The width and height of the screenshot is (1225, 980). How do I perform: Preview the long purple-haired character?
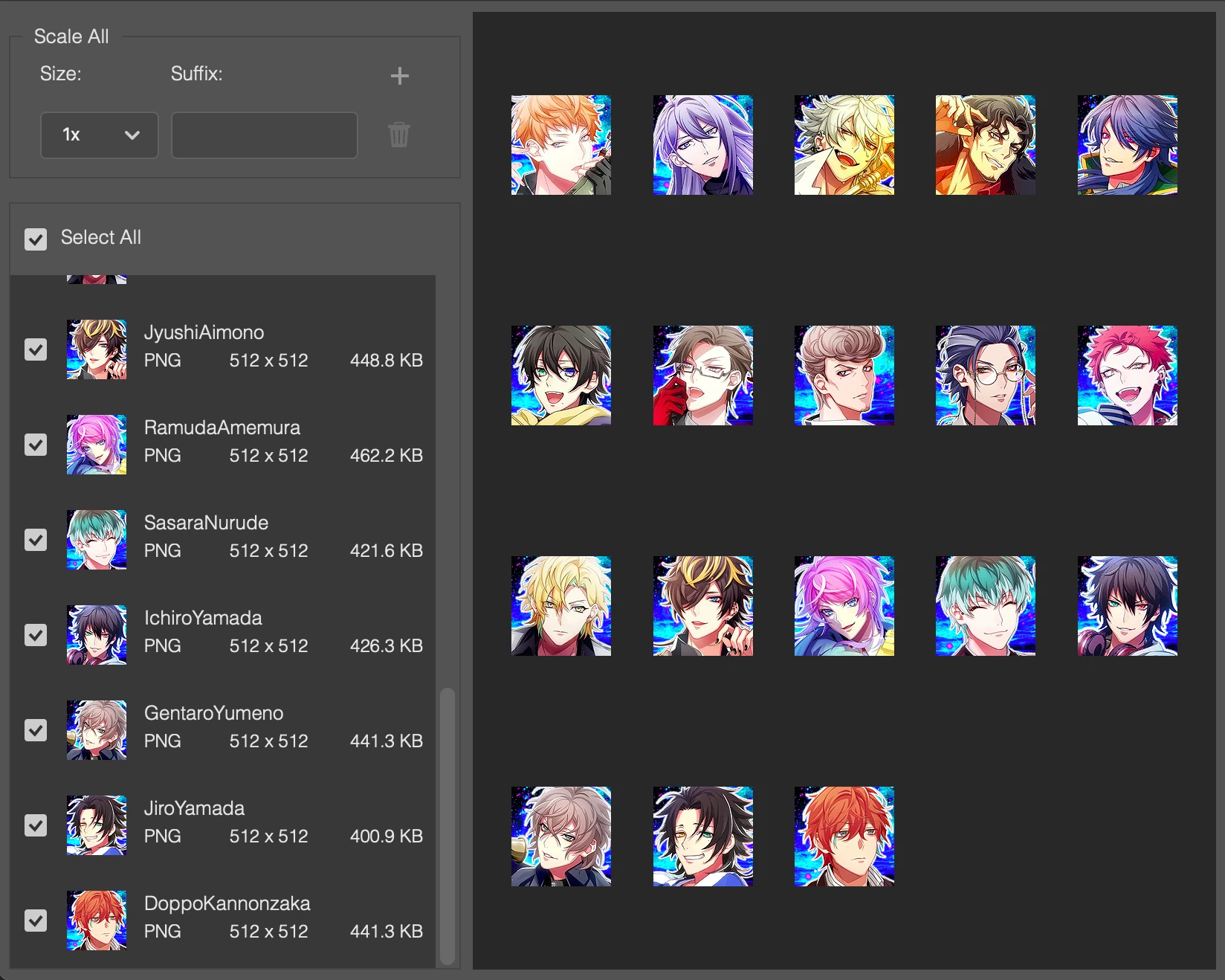[x=703, y=145]
